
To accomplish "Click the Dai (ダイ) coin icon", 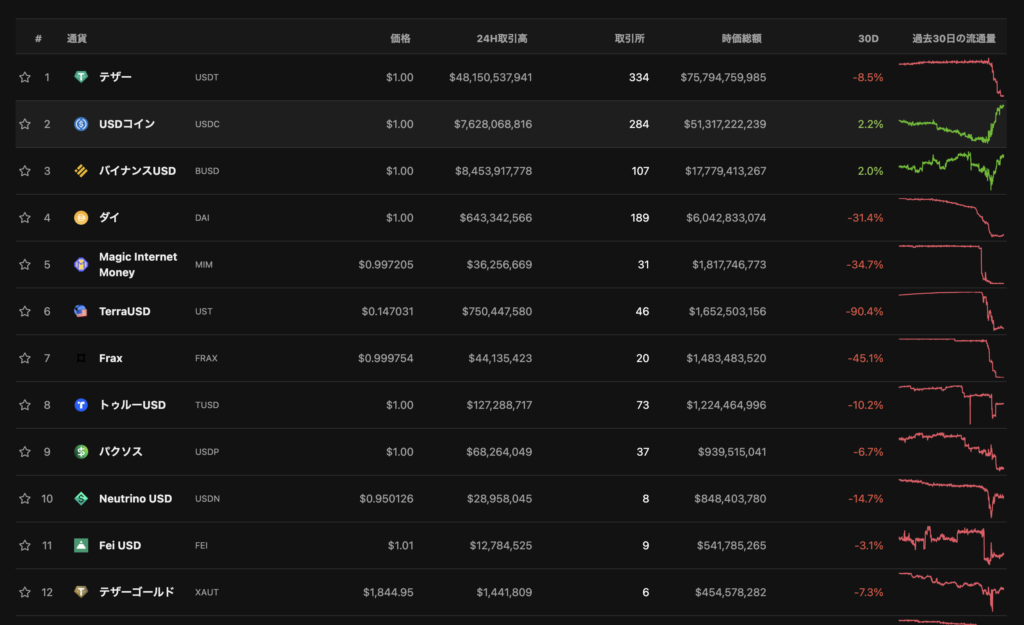I will pyautogui.click(x=81, y=217).
